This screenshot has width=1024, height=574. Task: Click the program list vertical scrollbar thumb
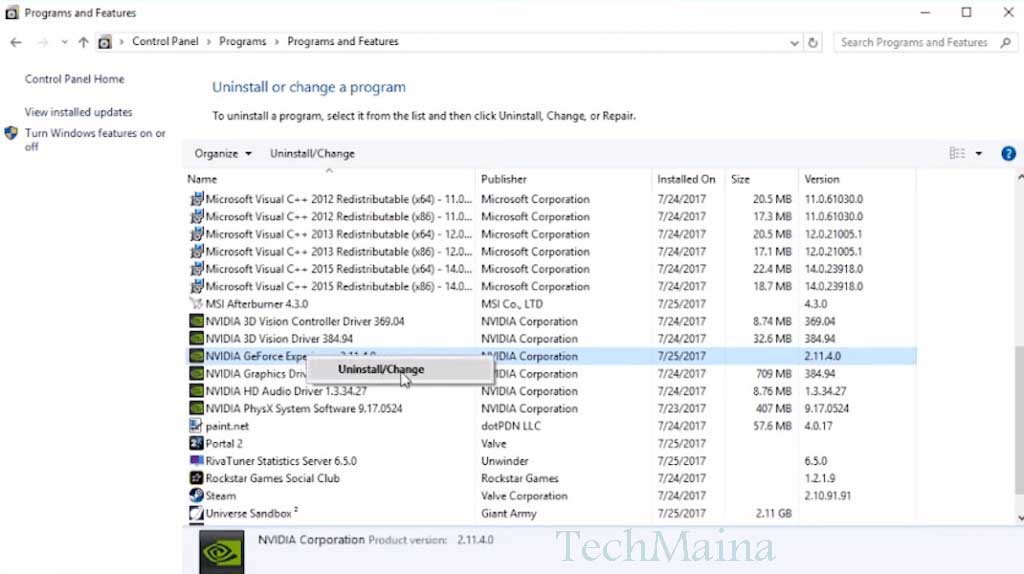pyautogui.click(x=1019, y=420)
